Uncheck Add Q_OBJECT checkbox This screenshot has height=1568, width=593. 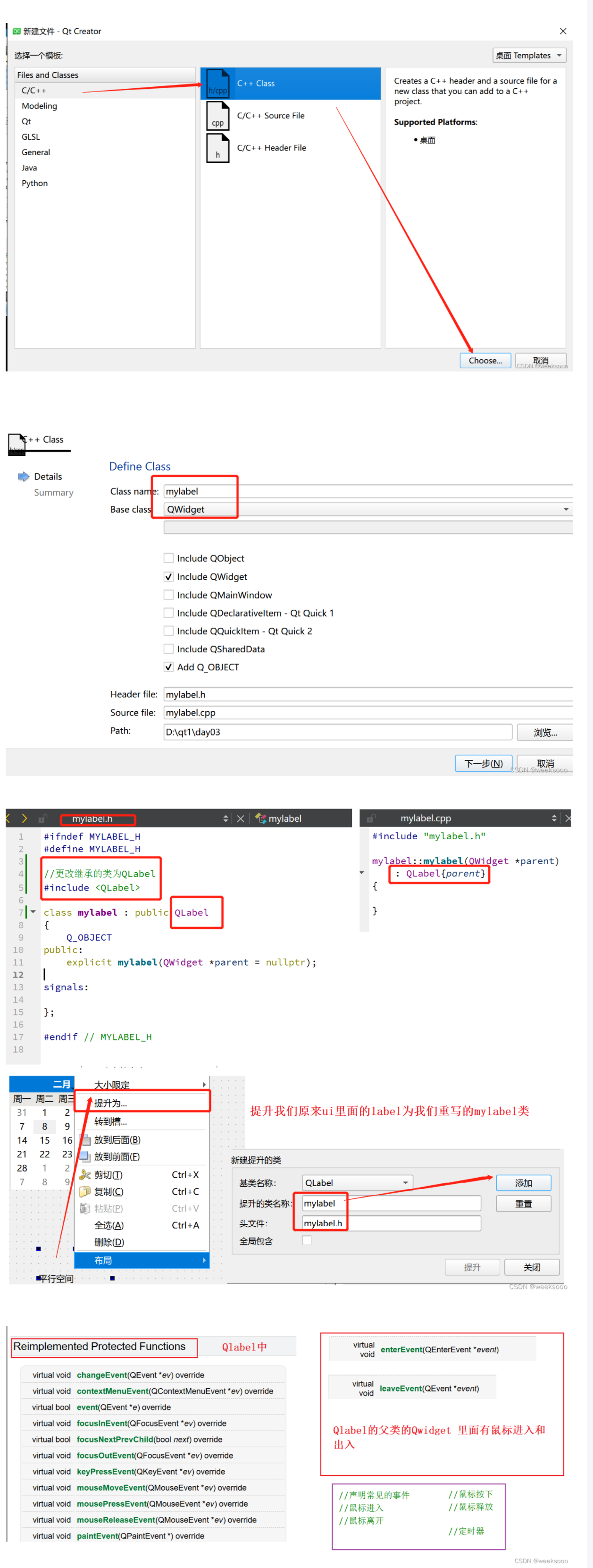click(x=168, y=667)
